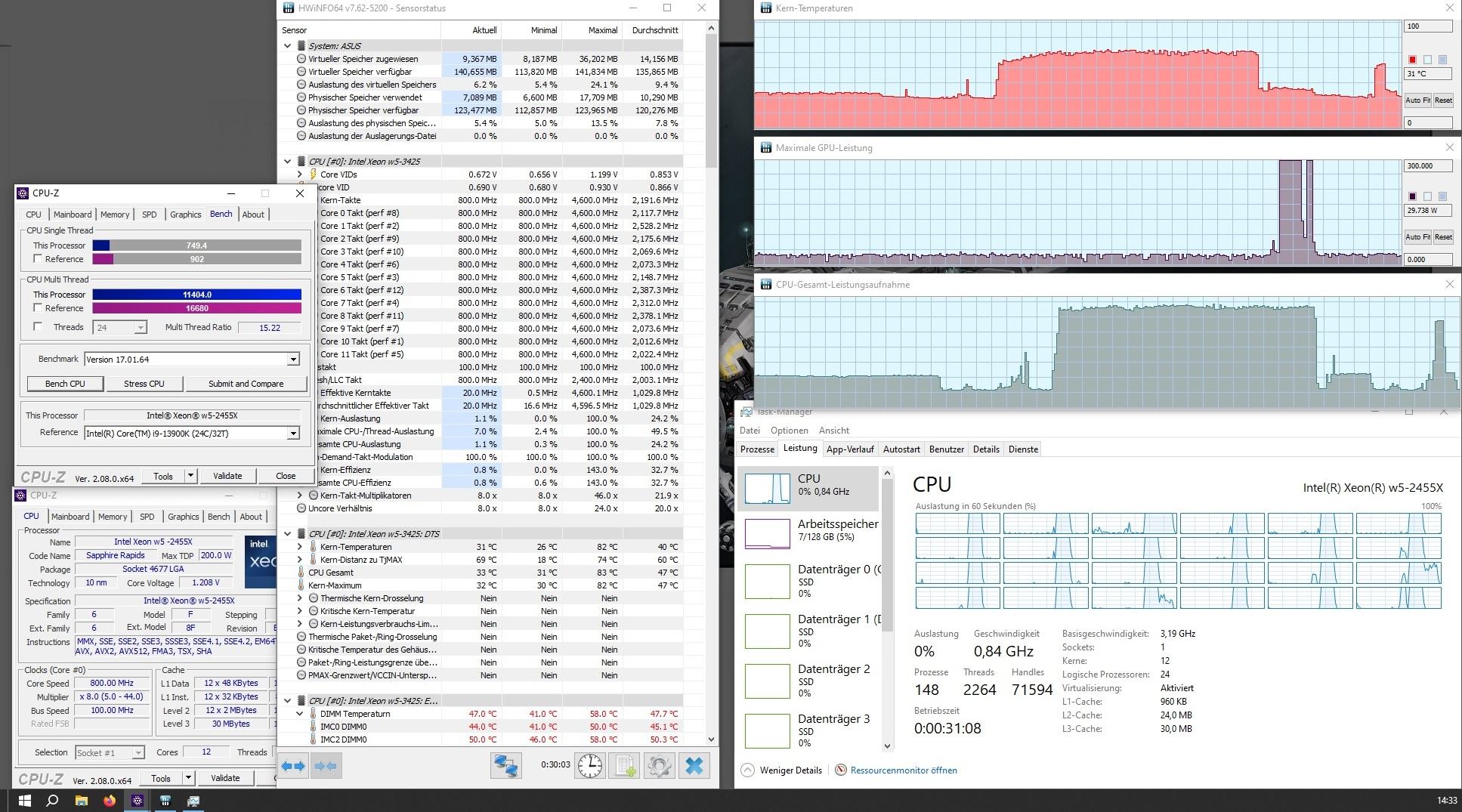This screenshot has width=1462, height=812.
Task: Open HWiNFO remote network monitors icon
Action: click(505, 766)
